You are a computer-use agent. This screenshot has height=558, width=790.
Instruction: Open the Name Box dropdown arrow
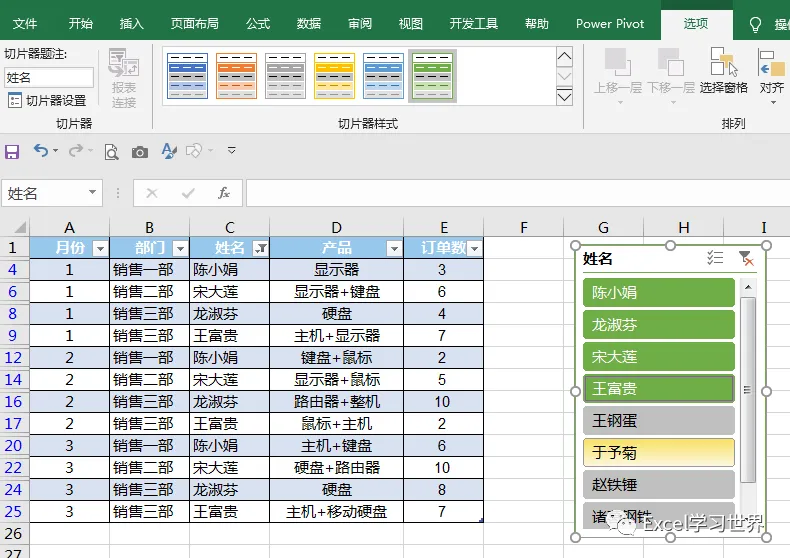pos(92,192)
